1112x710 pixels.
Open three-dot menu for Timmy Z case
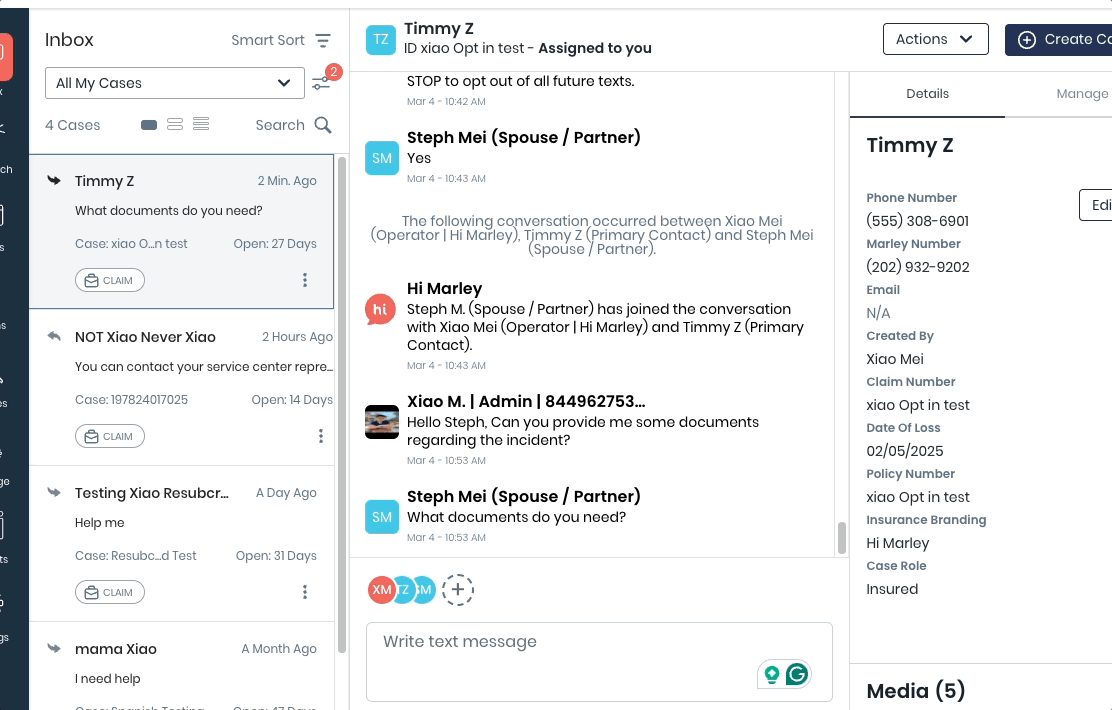tap(305, 280)
